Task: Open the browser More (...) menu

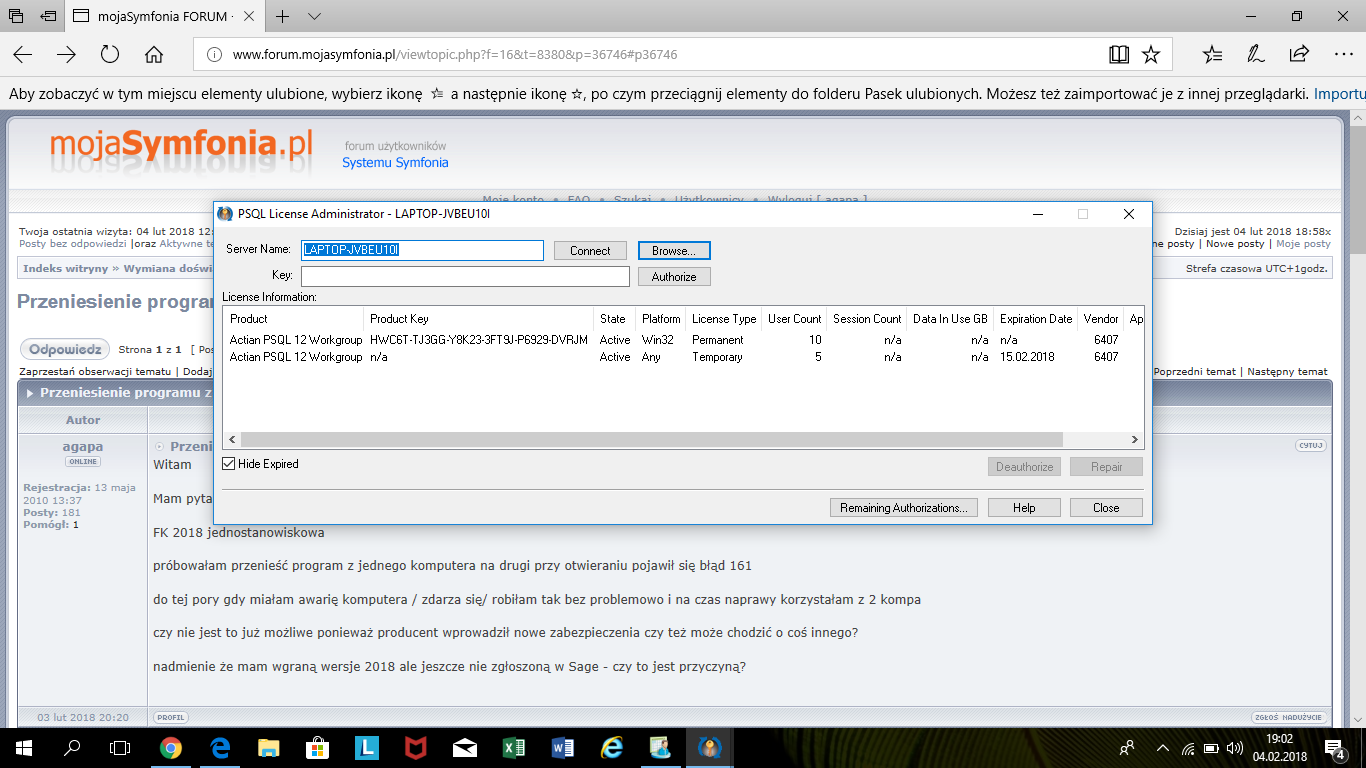Action: tap(1343, 54)
